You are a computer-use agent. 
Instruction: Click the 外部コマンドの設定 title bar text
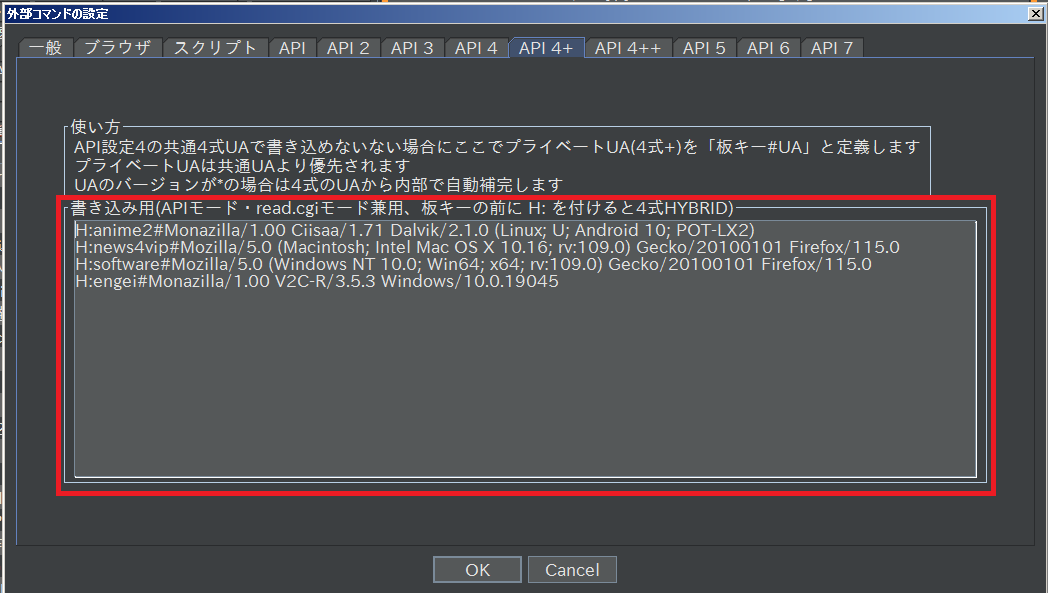[57, 13]
